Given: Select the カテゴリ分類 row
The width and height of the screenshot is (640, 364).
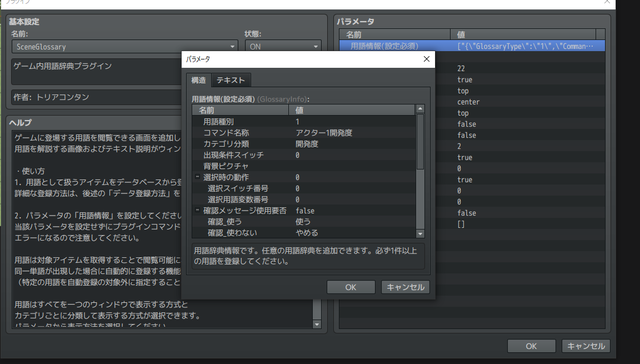Looking at the screenshot, I should [304, 144].
